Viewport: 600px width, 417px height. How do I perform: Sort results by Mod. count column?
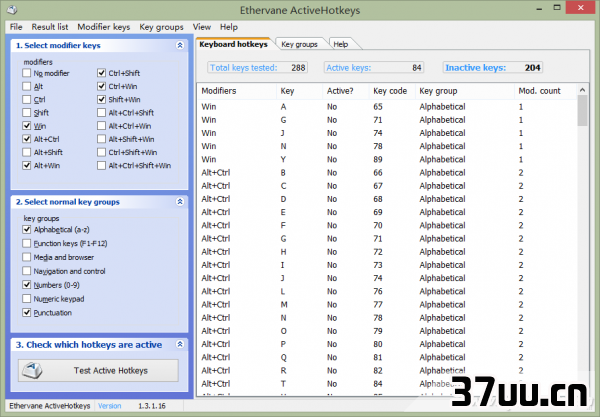tap(545, 91)
